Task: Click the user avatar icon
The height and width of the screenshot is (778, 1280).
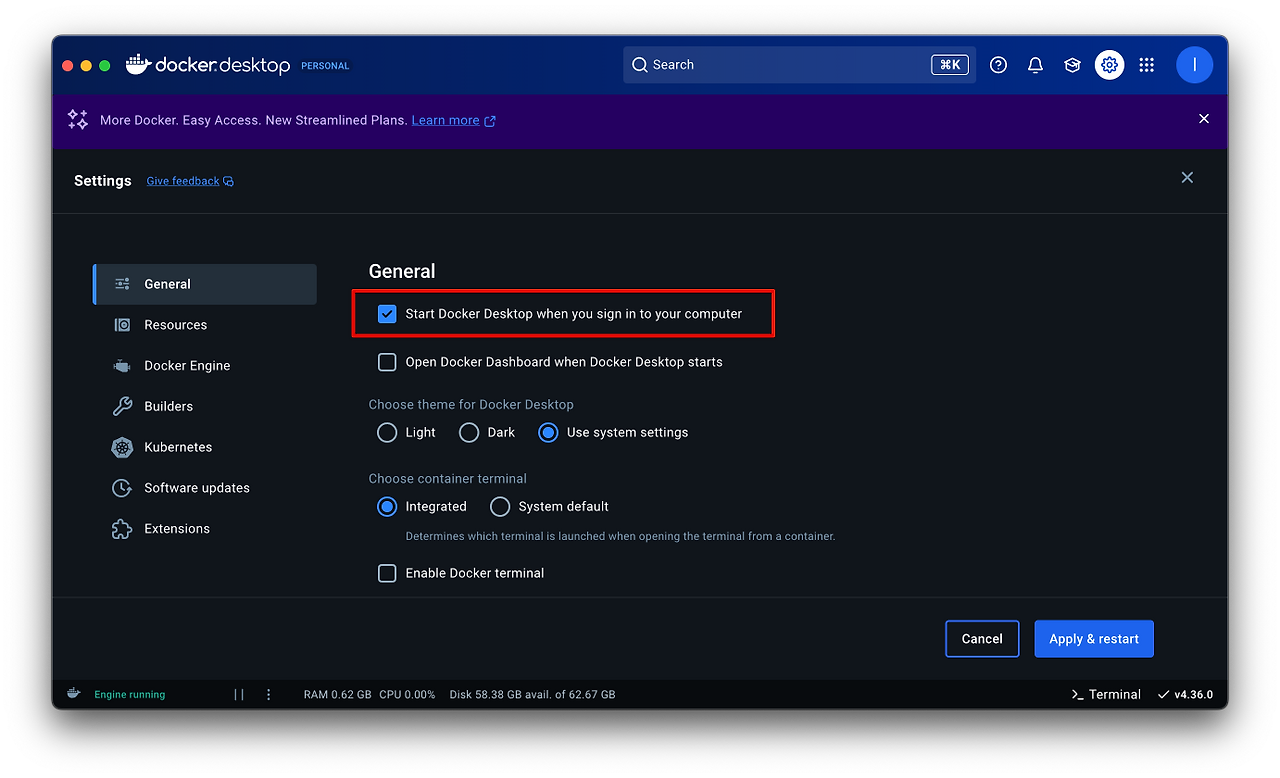Action: tap(1194, 65)
